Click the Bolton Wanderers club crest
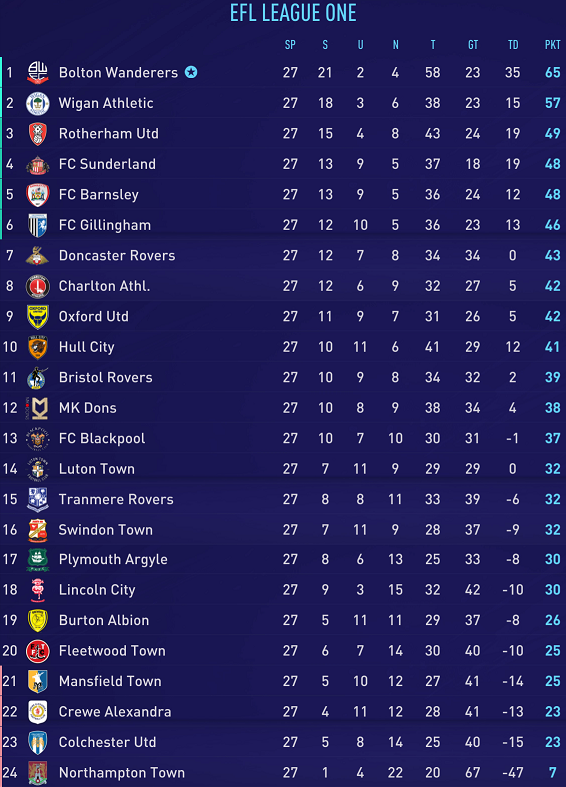The image size is (566, 787). pos(38,72)
